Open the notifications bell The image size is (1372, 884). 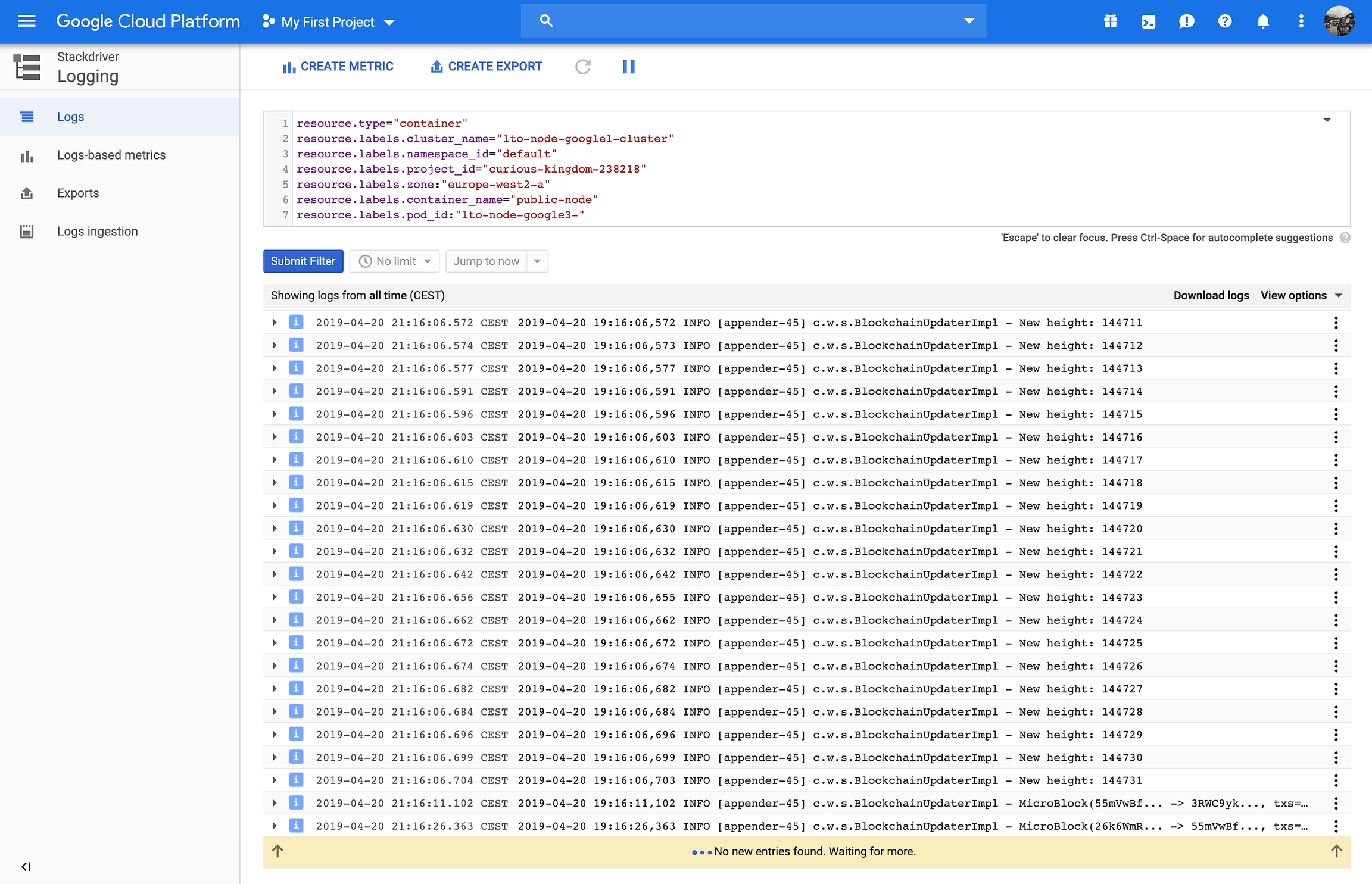[1262, 21]
